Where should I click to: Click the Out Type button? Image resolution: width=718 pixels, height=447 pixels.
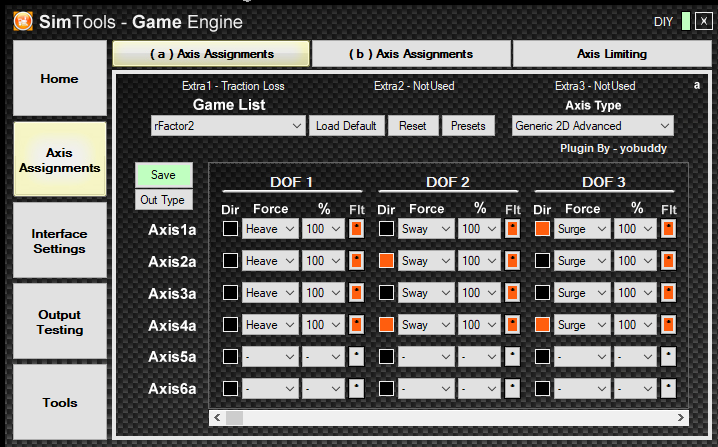click(163, 200)
